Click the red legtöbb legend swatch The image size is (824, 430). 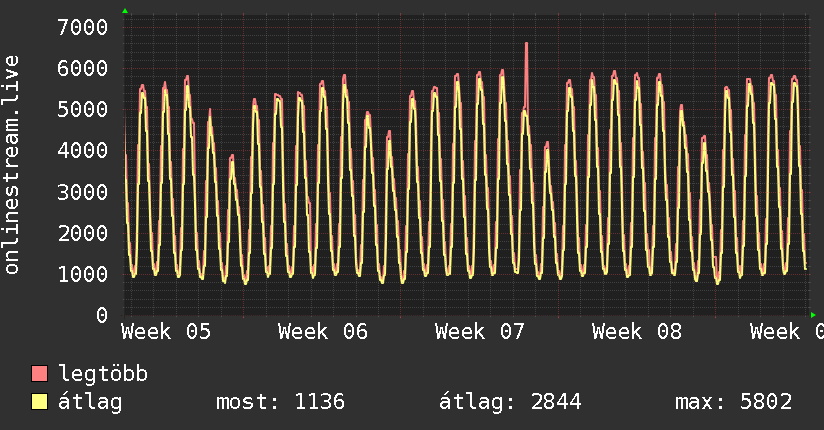tap(40, 375)
